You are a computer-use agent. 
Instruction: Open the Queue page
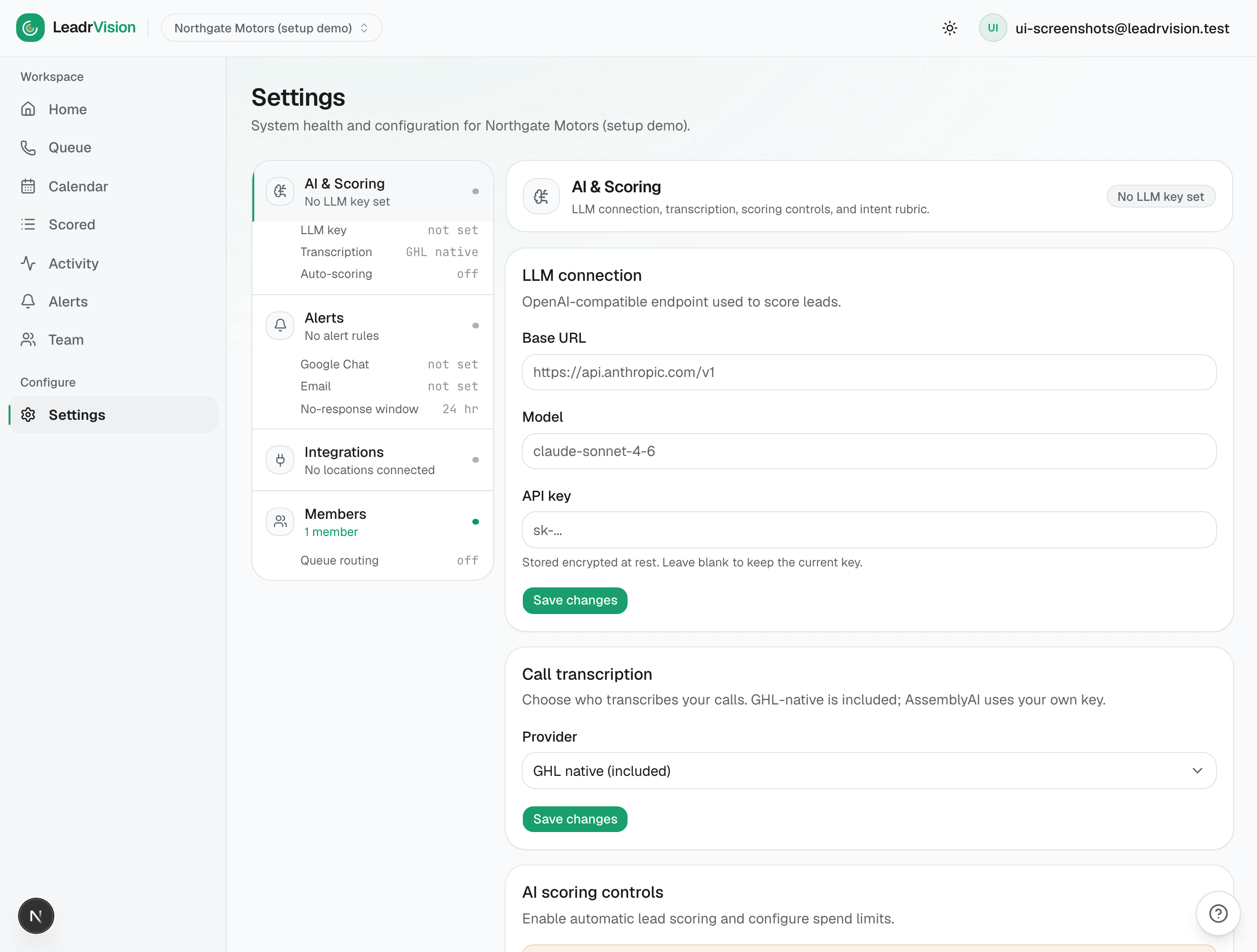(x=113, y=148)
